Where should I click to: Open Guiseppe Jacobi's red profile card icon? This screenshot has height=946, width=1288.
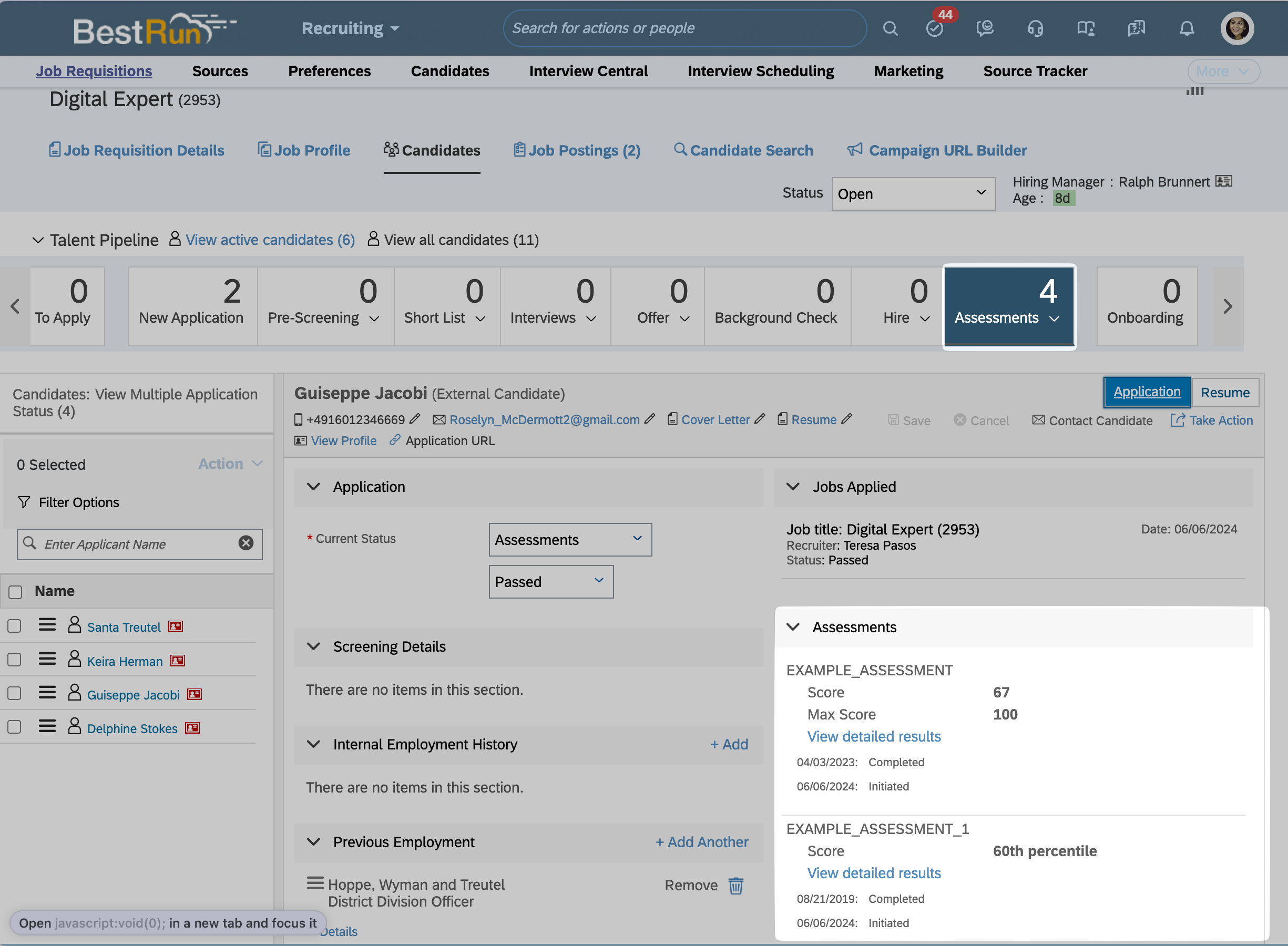195,695
